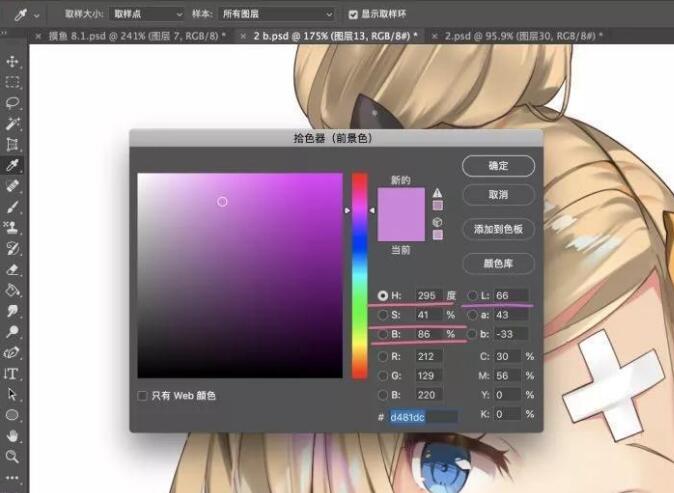Toggle the 显示取样环 checkbox
The height and width of the screenshot is (493, 674).
pyautogui.click(x=353, y=15)
